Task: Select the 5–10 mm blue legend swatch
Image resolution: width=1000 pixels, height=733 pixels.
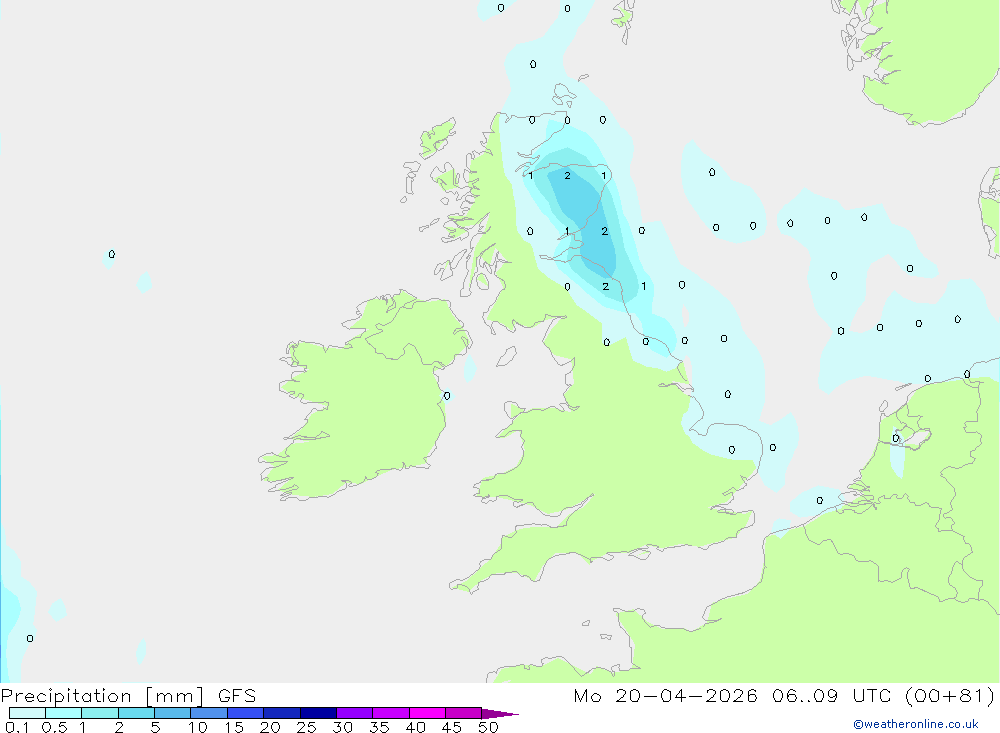Action: [172, 713]
